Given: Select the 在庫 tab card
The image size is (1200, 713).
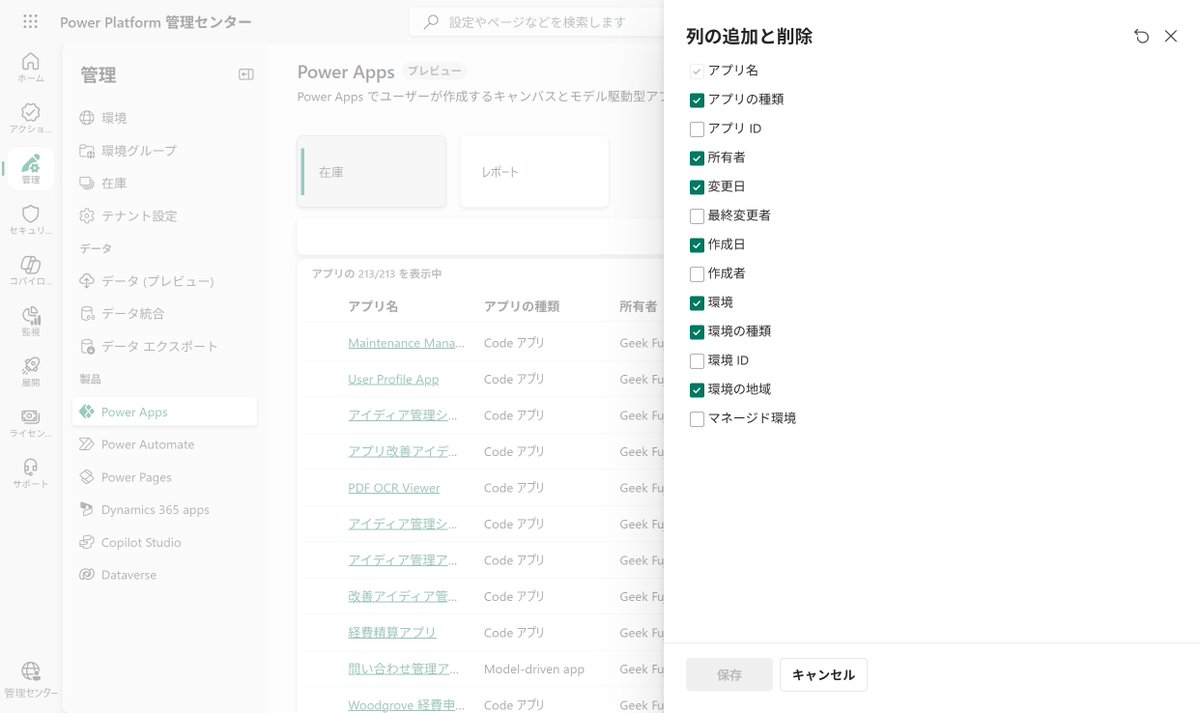Looking at the screenshot, I should (x=371, y=171).
